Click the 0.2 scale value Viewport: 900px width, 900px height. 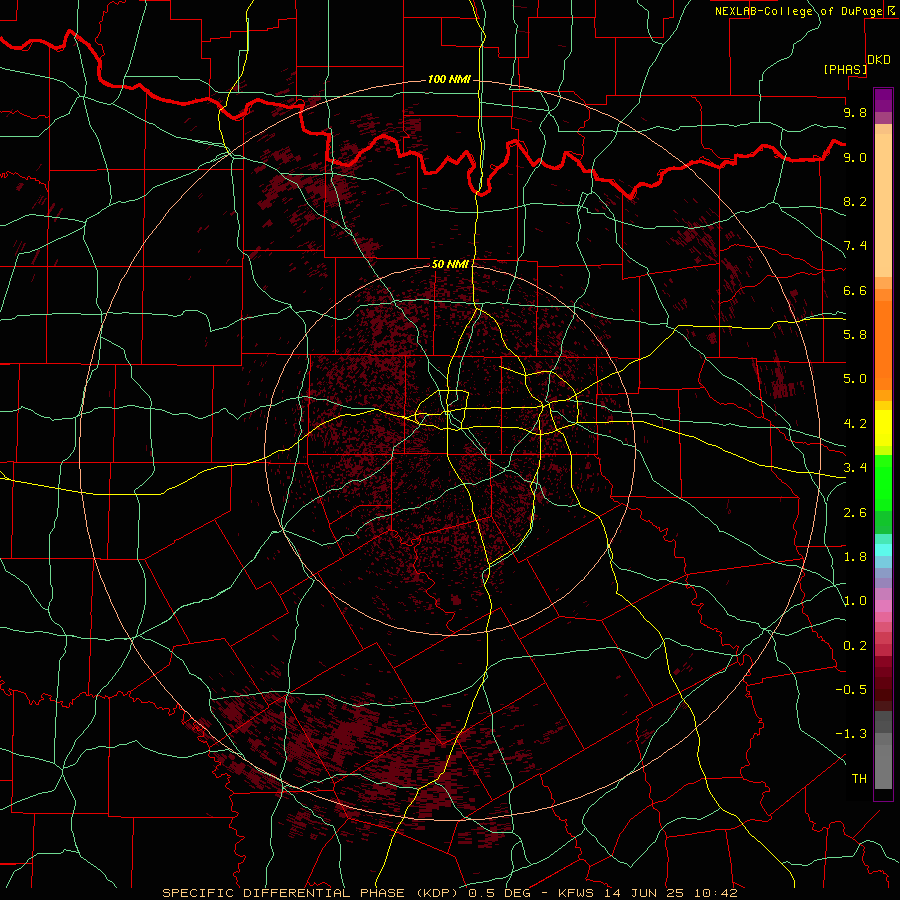point(855,646)
